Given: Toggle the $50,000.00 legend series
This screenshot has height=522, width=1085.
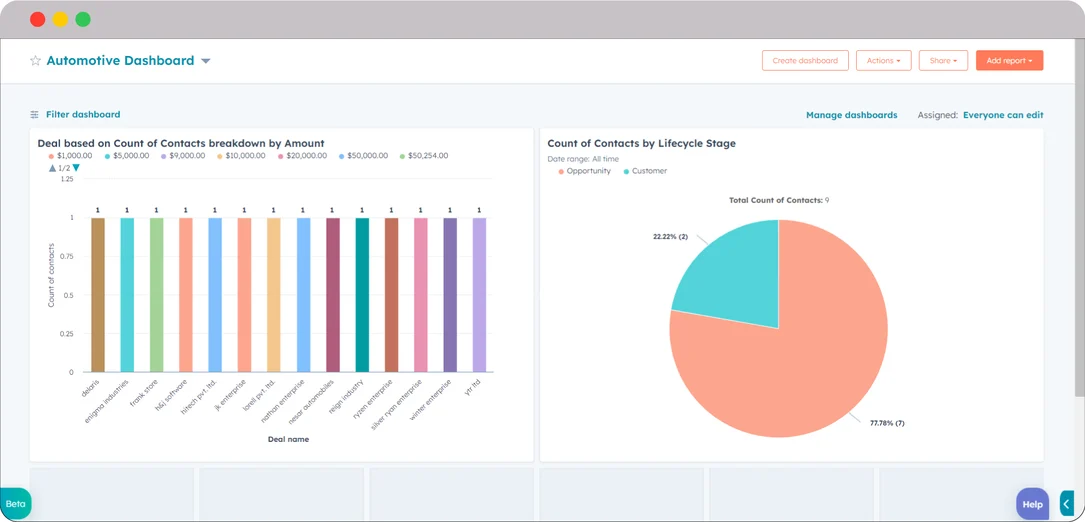Looking at the screenshot, I should (363, 156).
